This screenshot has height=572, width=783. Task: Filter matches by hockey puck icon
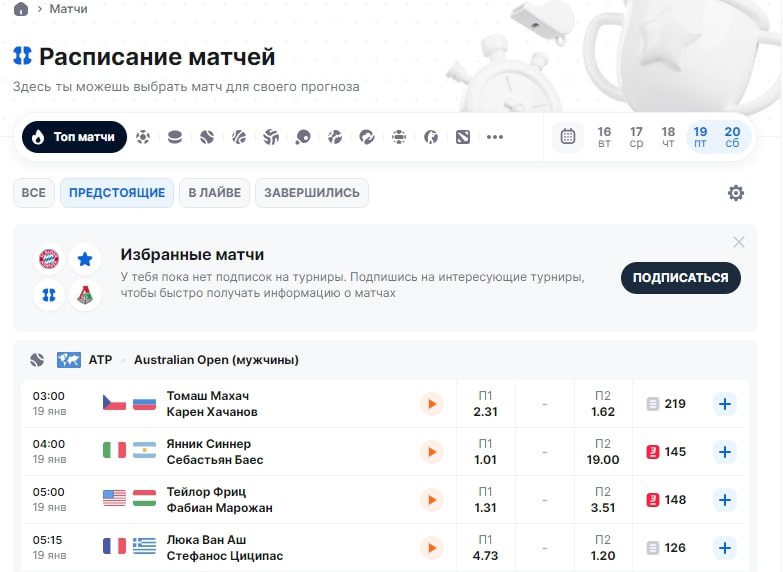tap(175, 137)
